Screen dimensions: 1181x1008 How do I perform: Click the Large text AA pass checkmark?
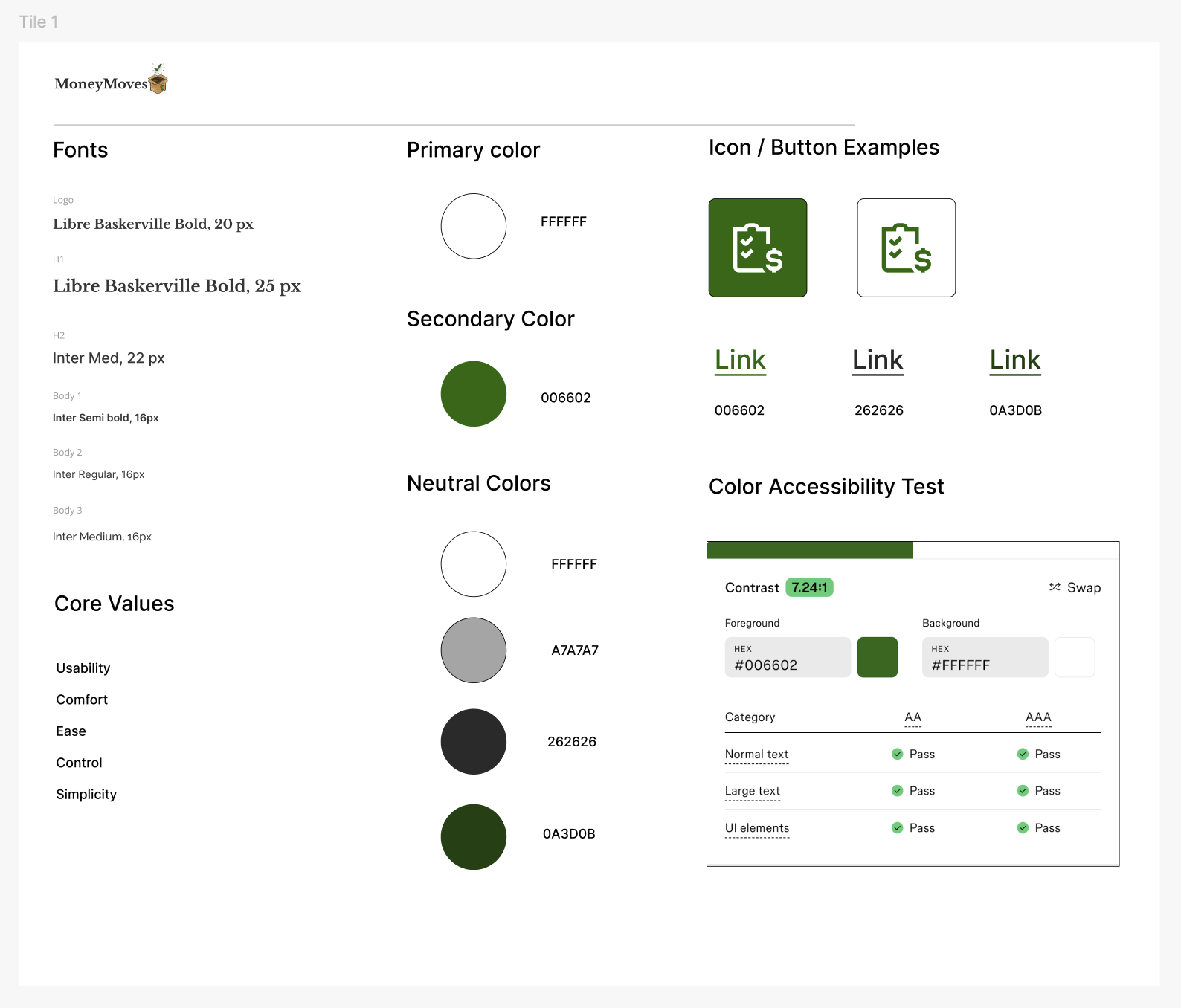pyautogui.click(x=897, y=791)
